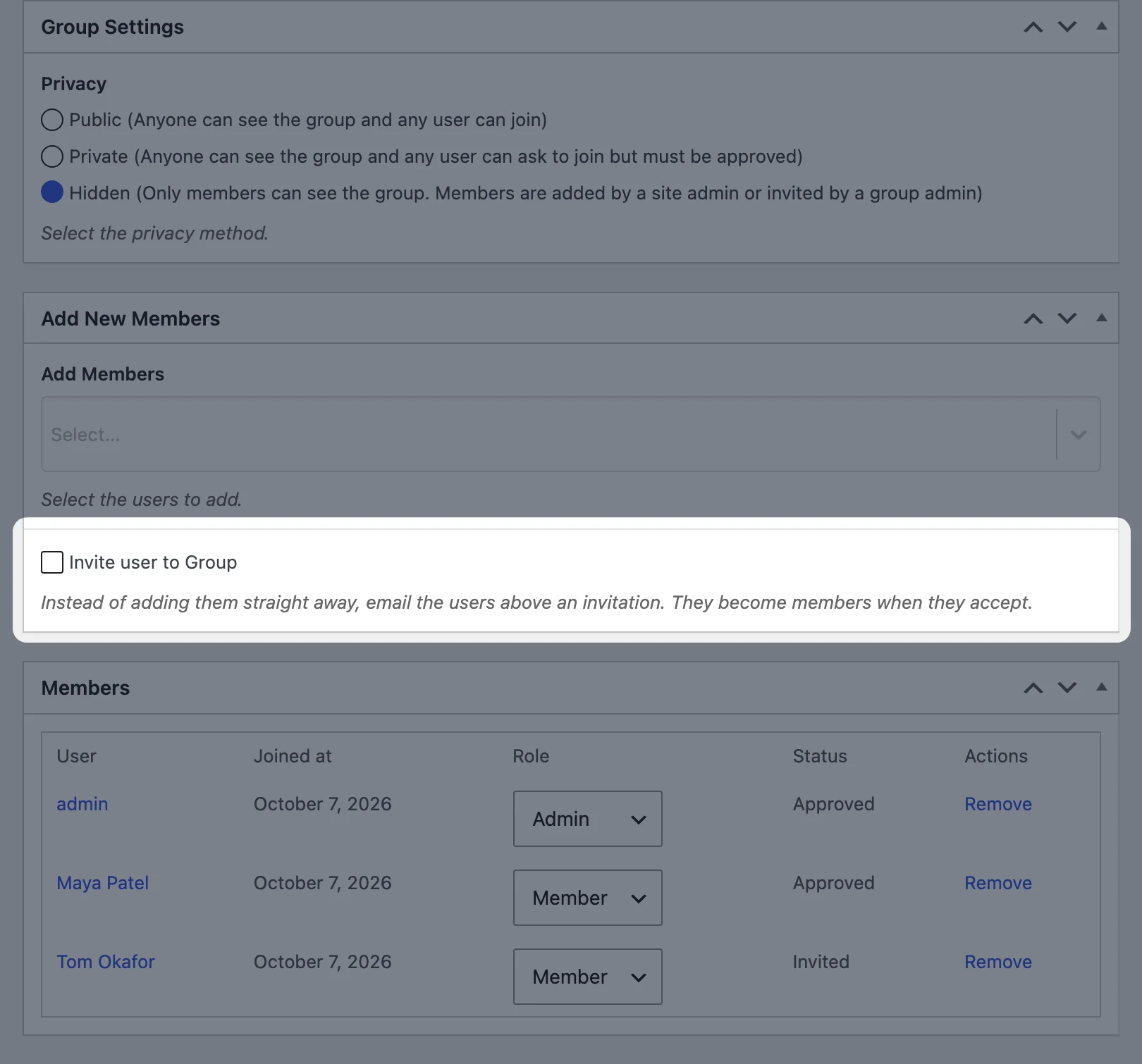This screenshot has width=1142, height=1064.
Task: Move Add New Members panel down
Action: point(1067,318)
